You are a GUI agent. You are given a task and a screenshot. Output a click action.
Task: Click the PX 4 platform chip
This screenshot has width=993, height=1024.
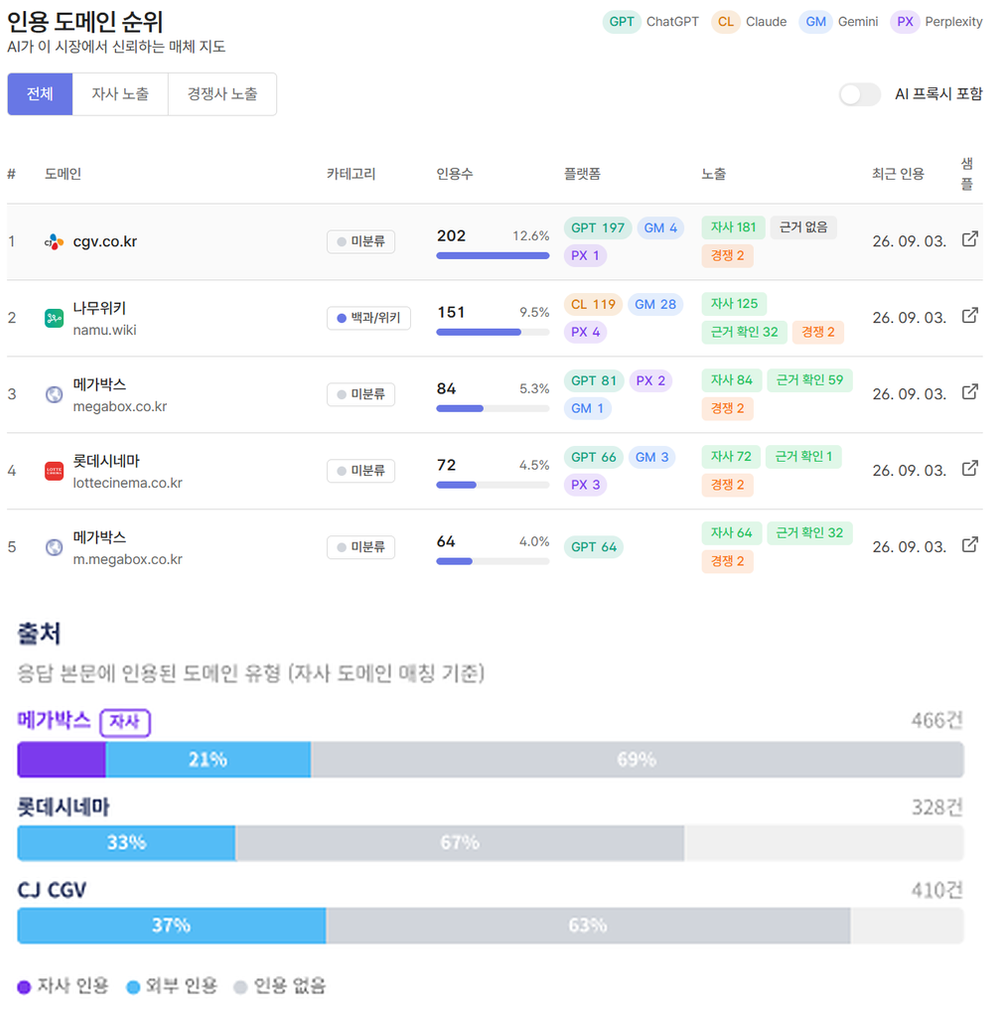(x=586, y=332)
